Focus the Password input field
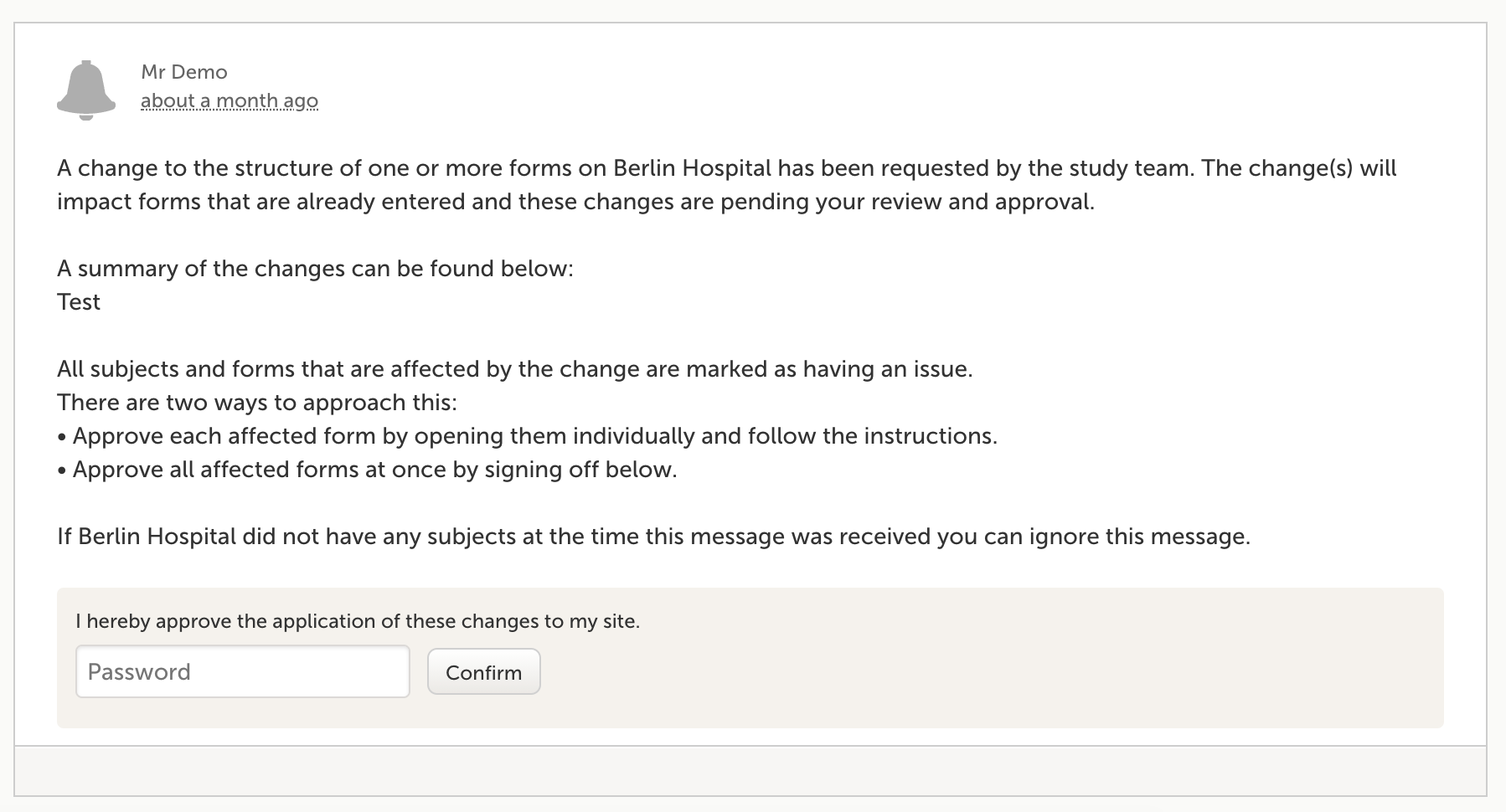This screenshot has height=812, width=1506. (x=242, y=671)
